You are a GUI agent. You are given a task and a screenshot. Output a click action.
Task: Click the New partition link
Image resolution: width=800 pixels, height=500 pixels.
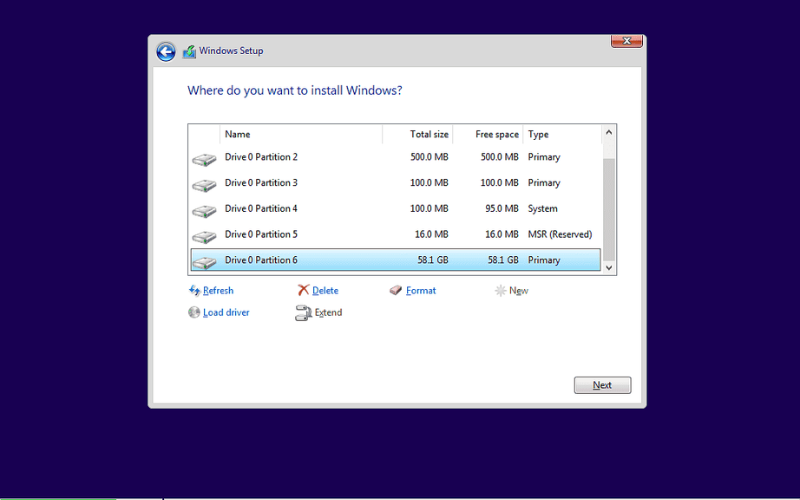point(518,290)
